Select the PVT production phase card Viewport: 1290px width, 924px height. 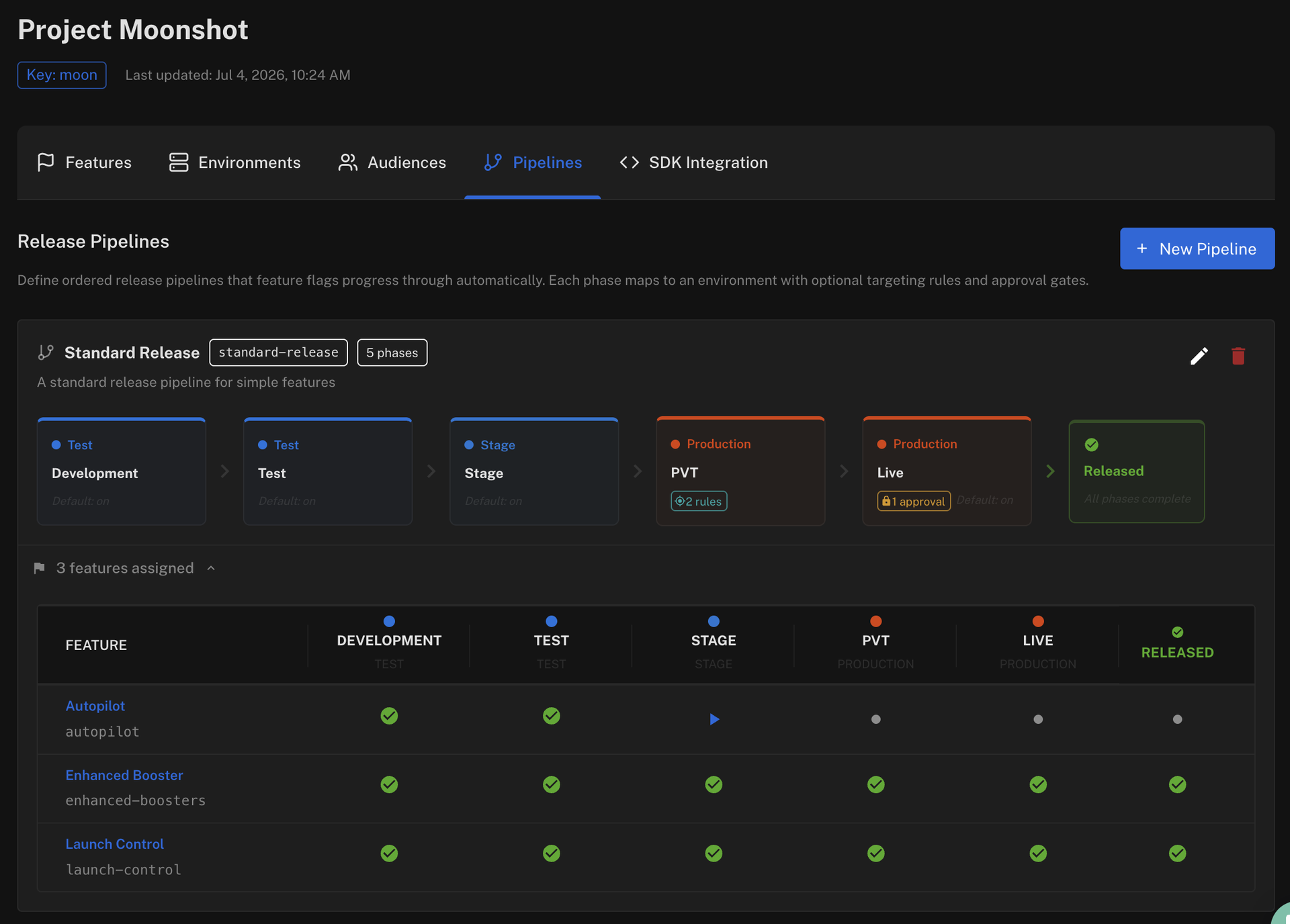click(740, 471)
